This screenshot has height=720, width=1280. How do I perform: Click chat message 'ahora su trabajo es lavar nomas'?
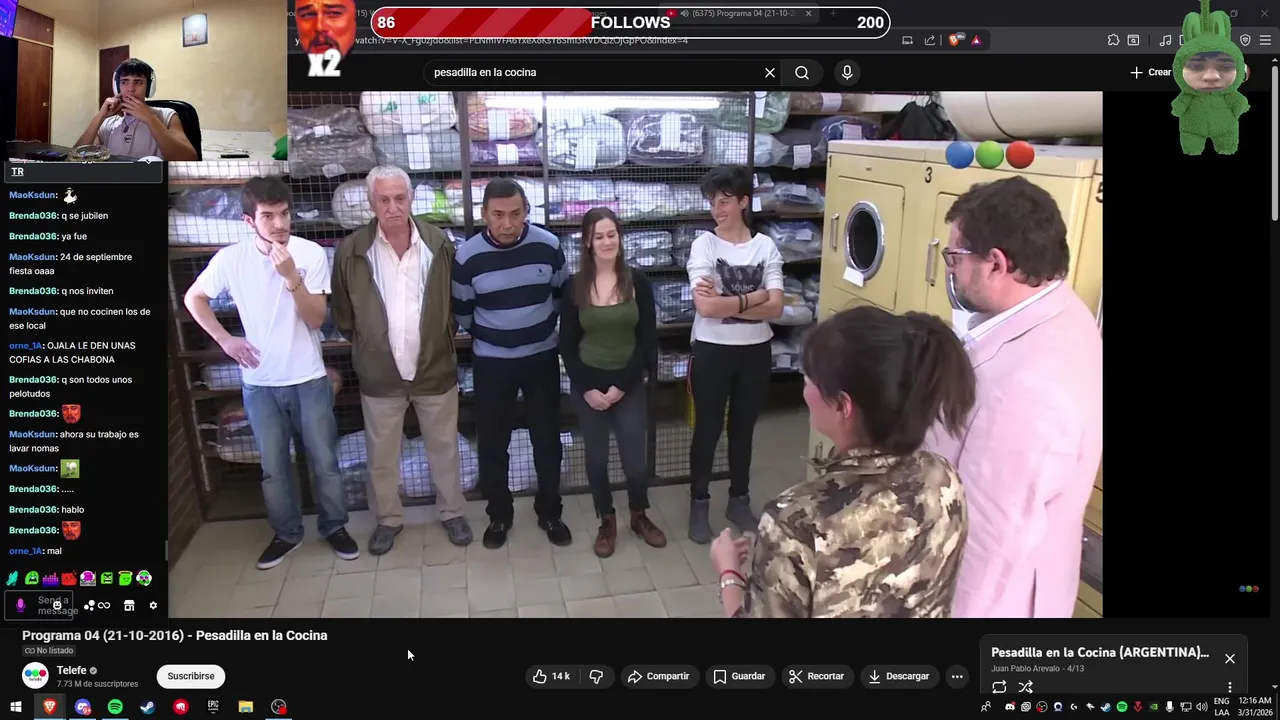pyautogui.click(x=74, y=441)
